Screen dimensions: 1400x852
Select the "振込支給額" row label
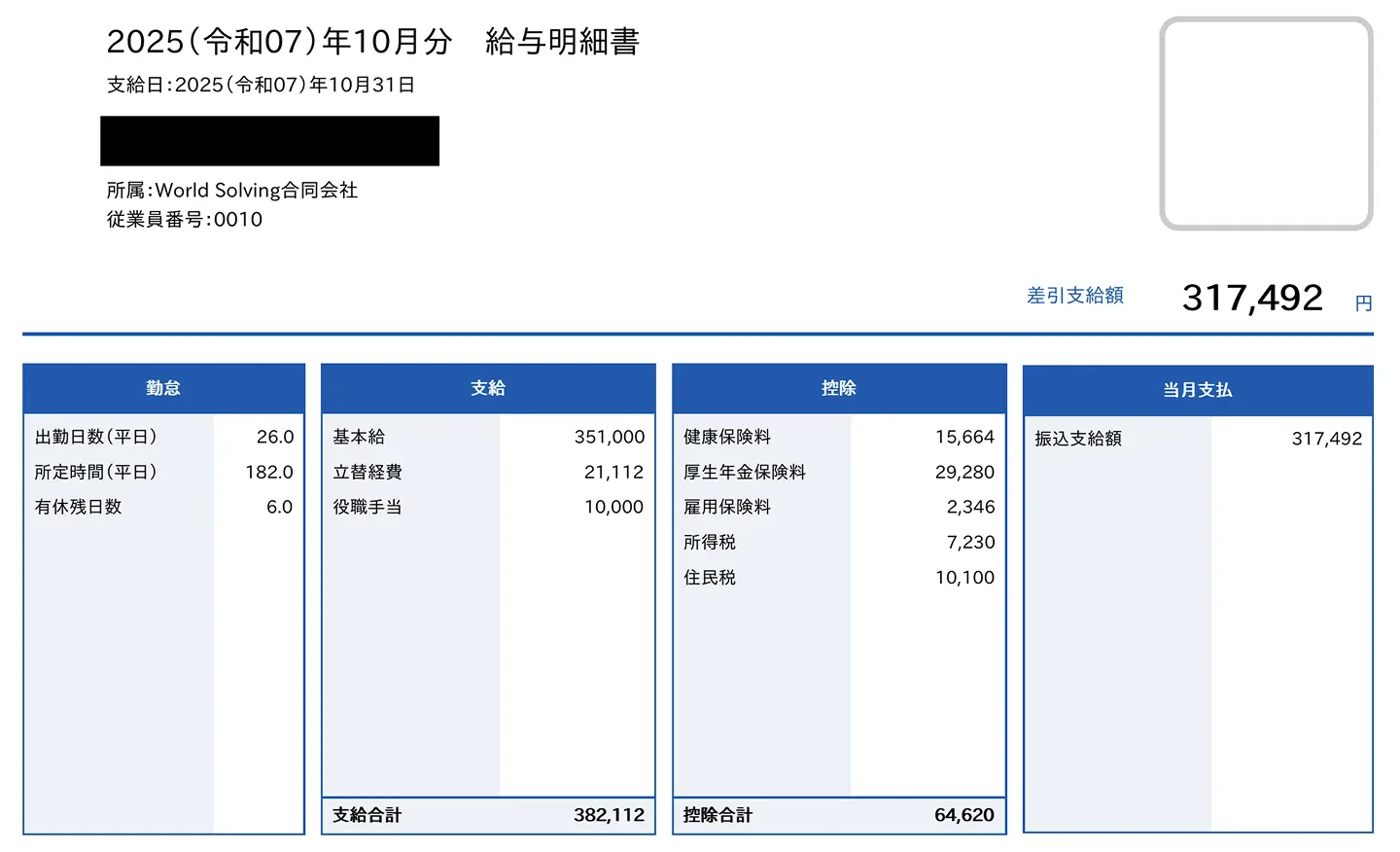pyautogui.click(x=1078, y=439)
